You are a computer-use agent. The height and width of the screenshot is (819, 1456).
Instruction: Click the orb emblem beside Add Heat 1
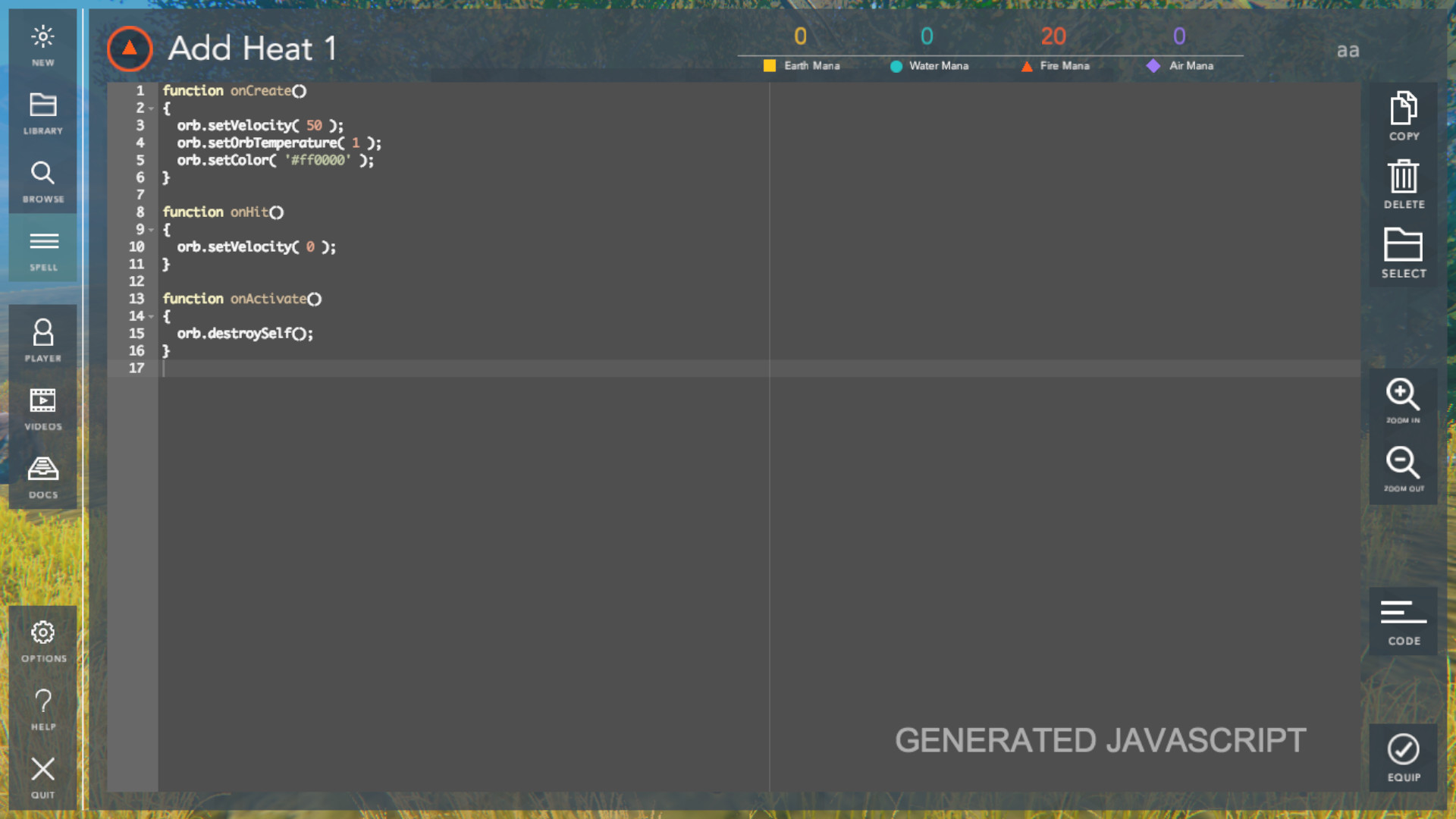(x=130, y=49)
